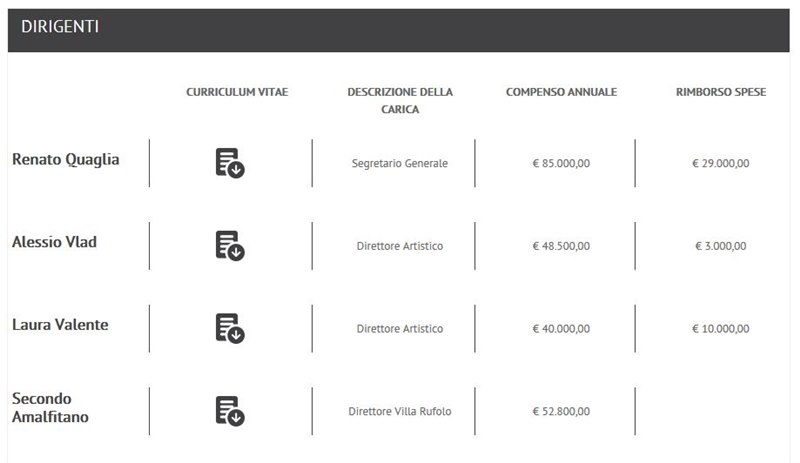This screenshot has height=463, width=800.
Task: Click the Descrizione della Carica column header
Action: click(400, 101)
